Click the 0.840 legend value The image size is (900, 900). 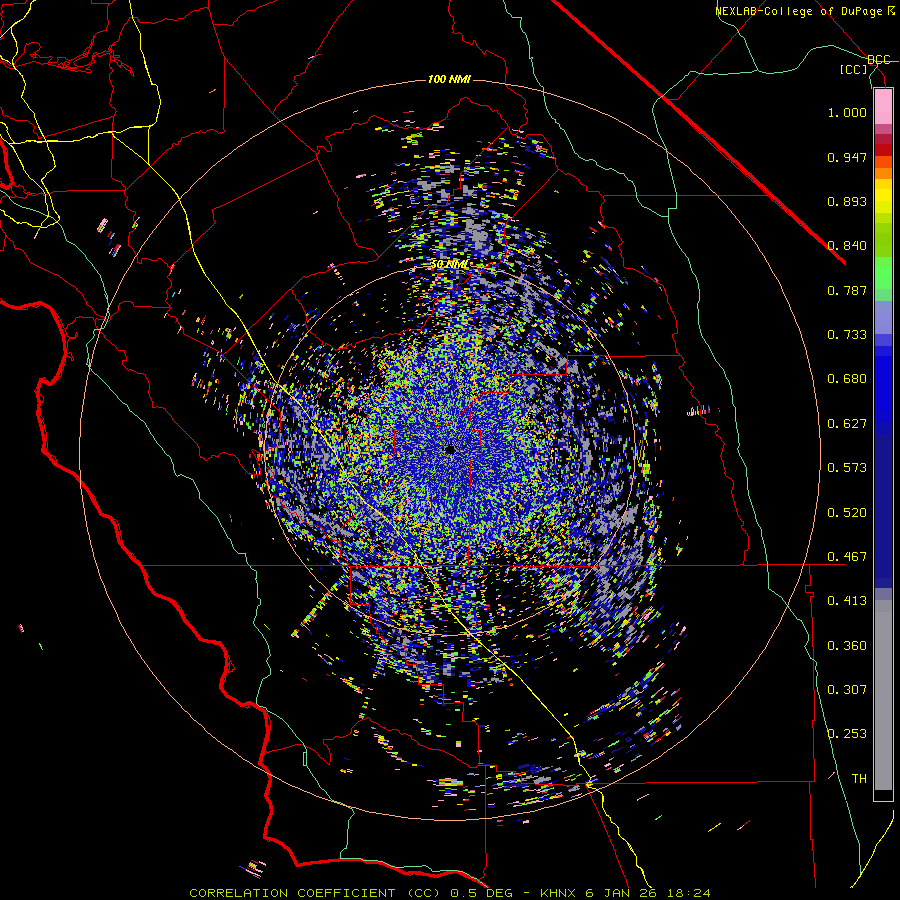coord(847,246)
